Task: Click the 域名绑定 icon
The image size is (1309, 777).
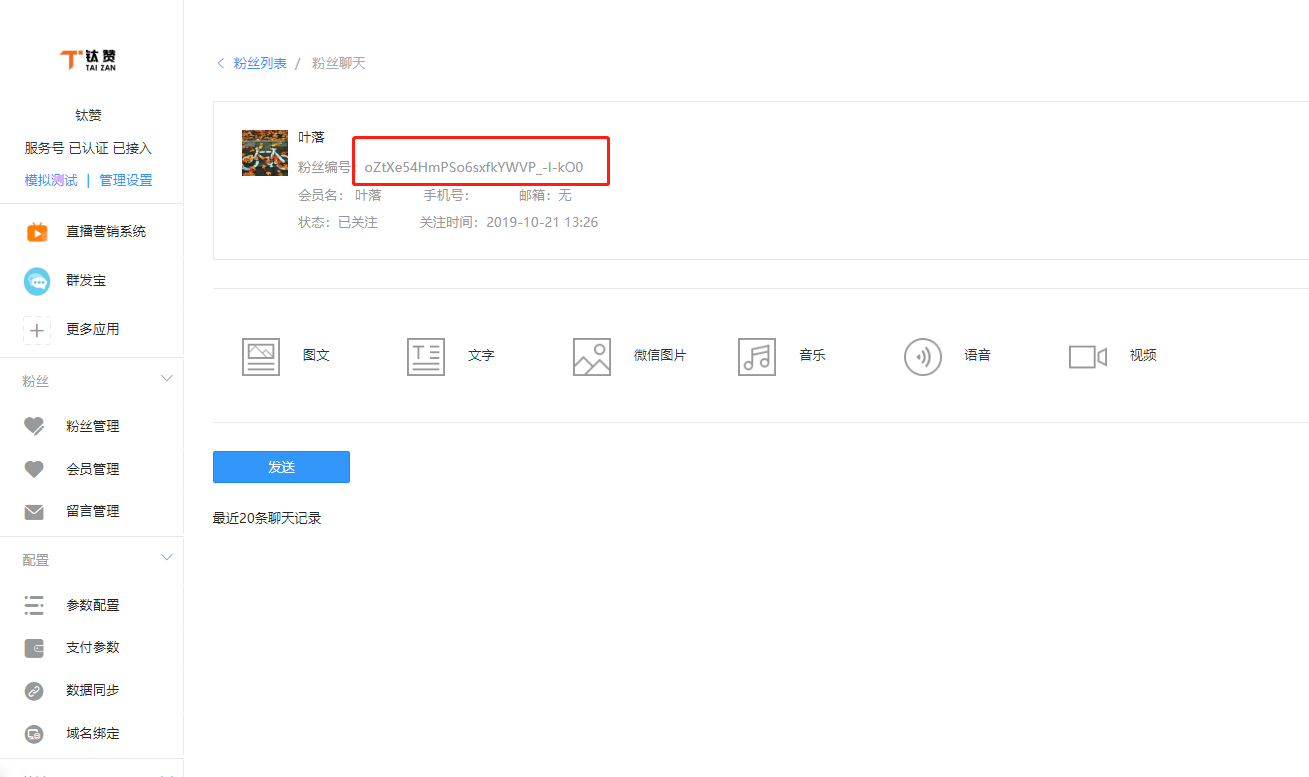Action: coord(34,734)
